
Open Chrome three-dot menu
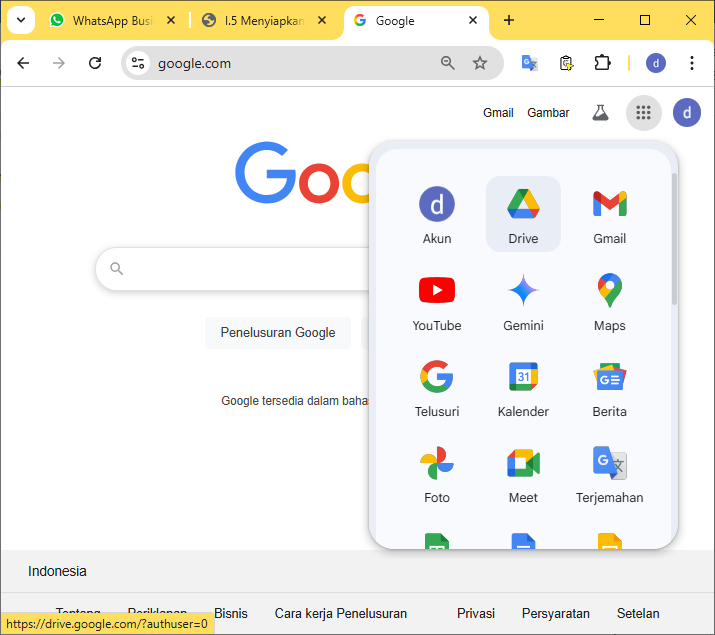click(691, 63)
